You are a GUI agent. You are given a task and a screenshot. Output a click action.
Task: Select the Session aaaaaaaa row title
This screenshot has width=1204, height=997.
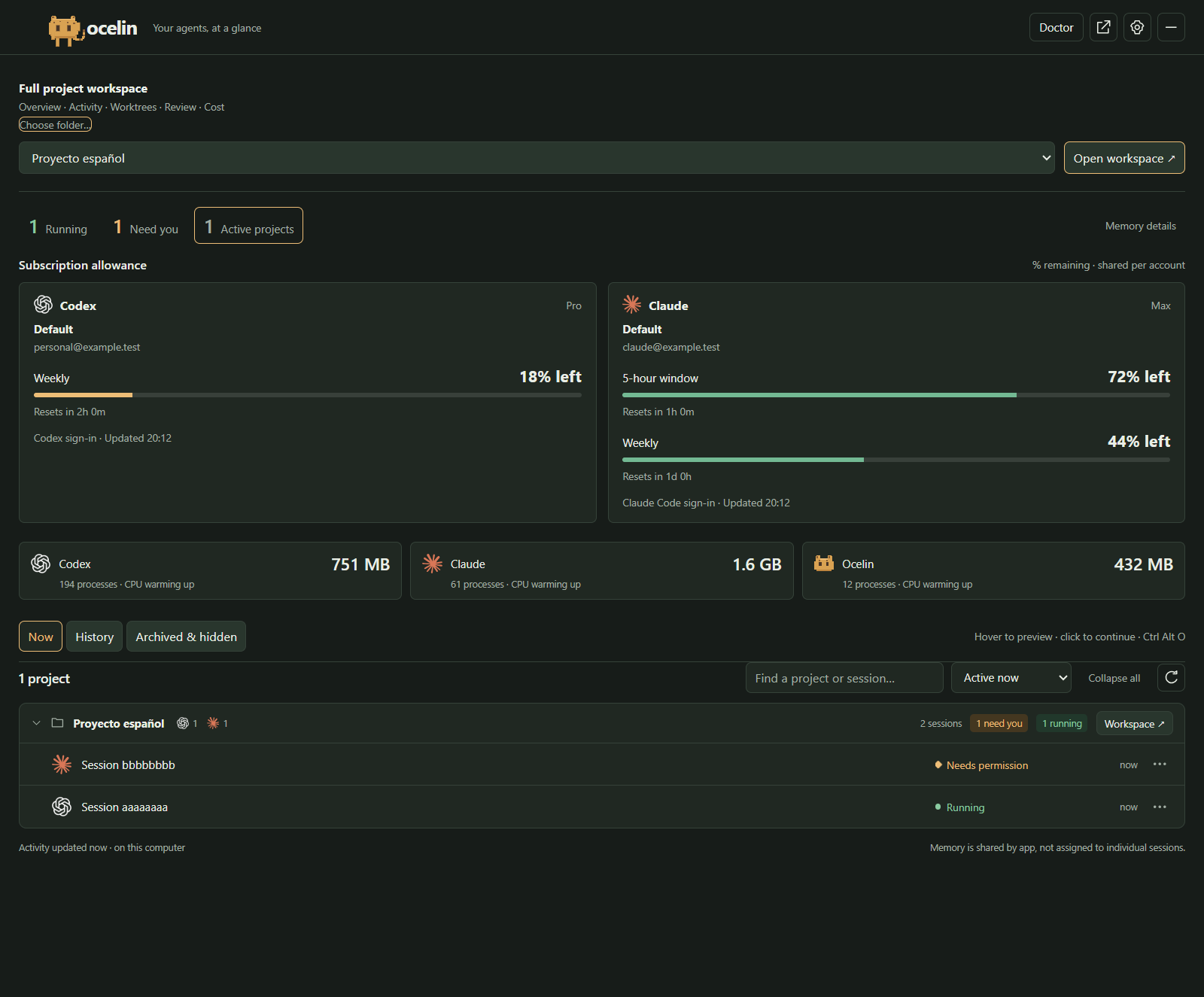tap(125, 807)
